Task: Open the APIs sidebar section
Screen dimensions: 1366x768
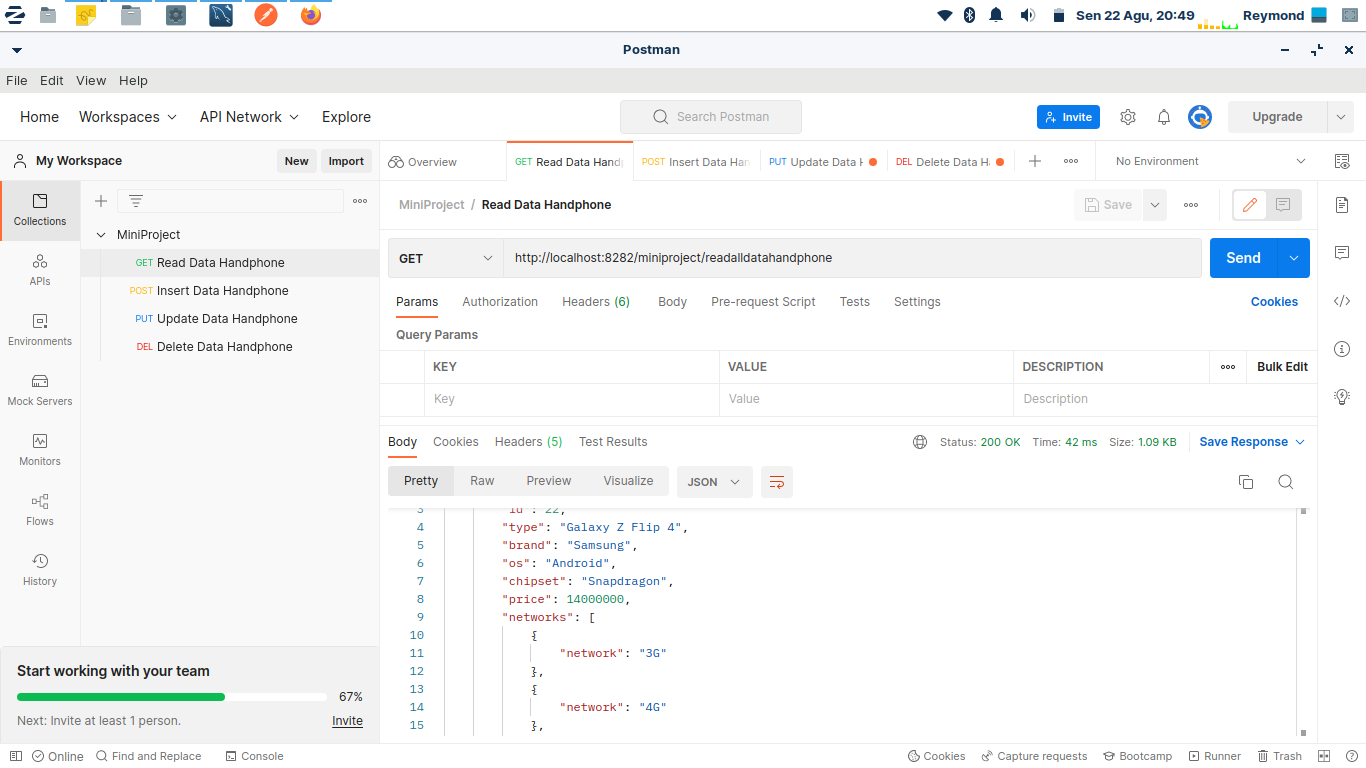Action: [39, 271]
